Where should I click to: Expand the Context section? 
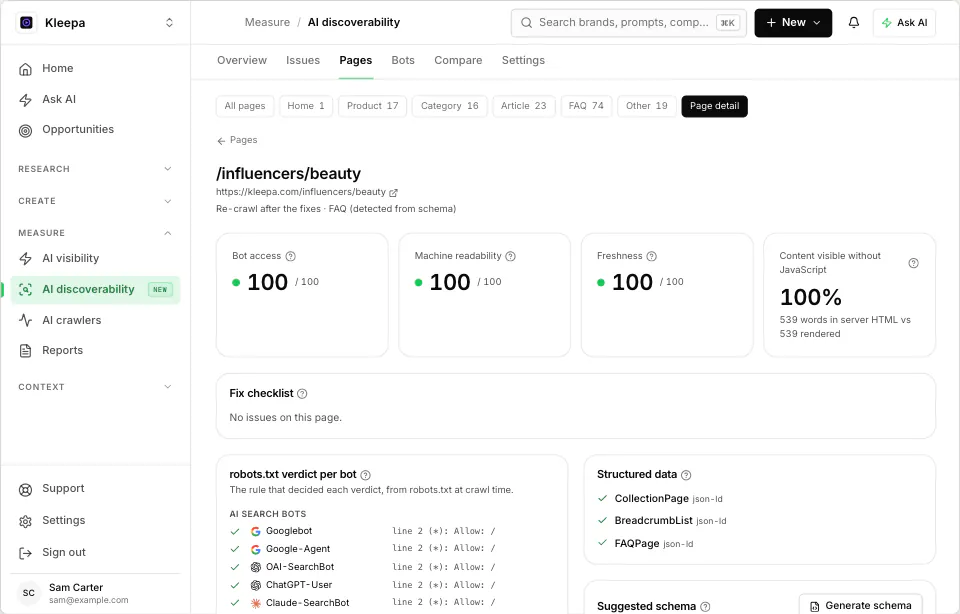[x=96, y=387]
